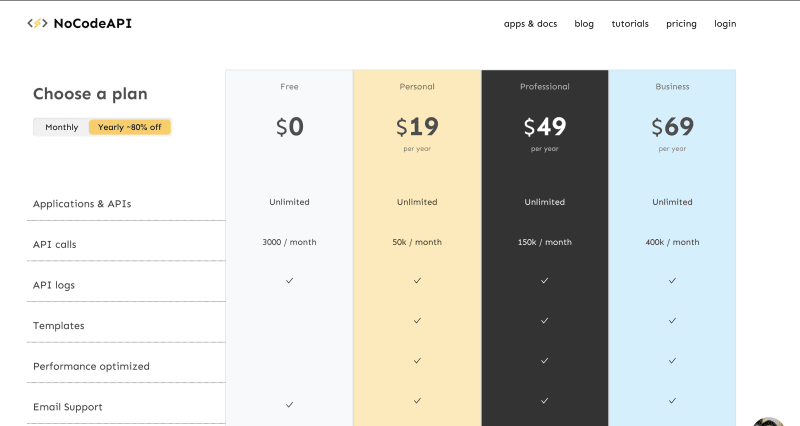Click 150k / month API calls value

[x=544, y=242]
